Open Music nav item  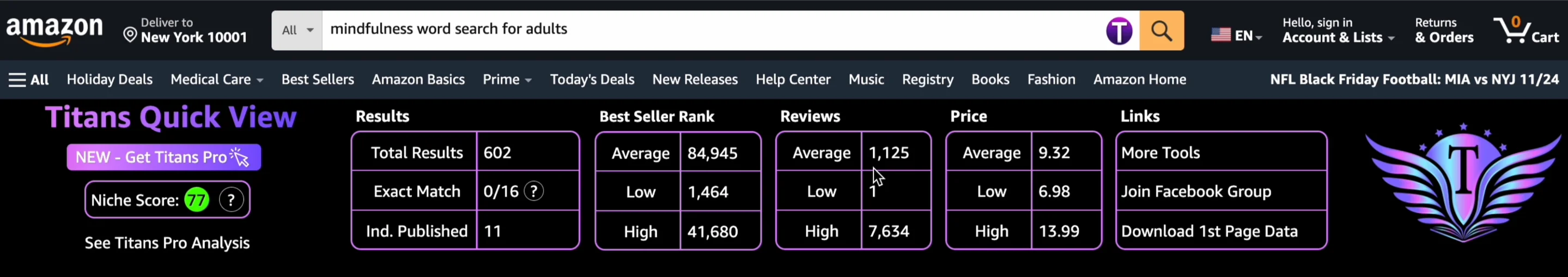point(866,80)
